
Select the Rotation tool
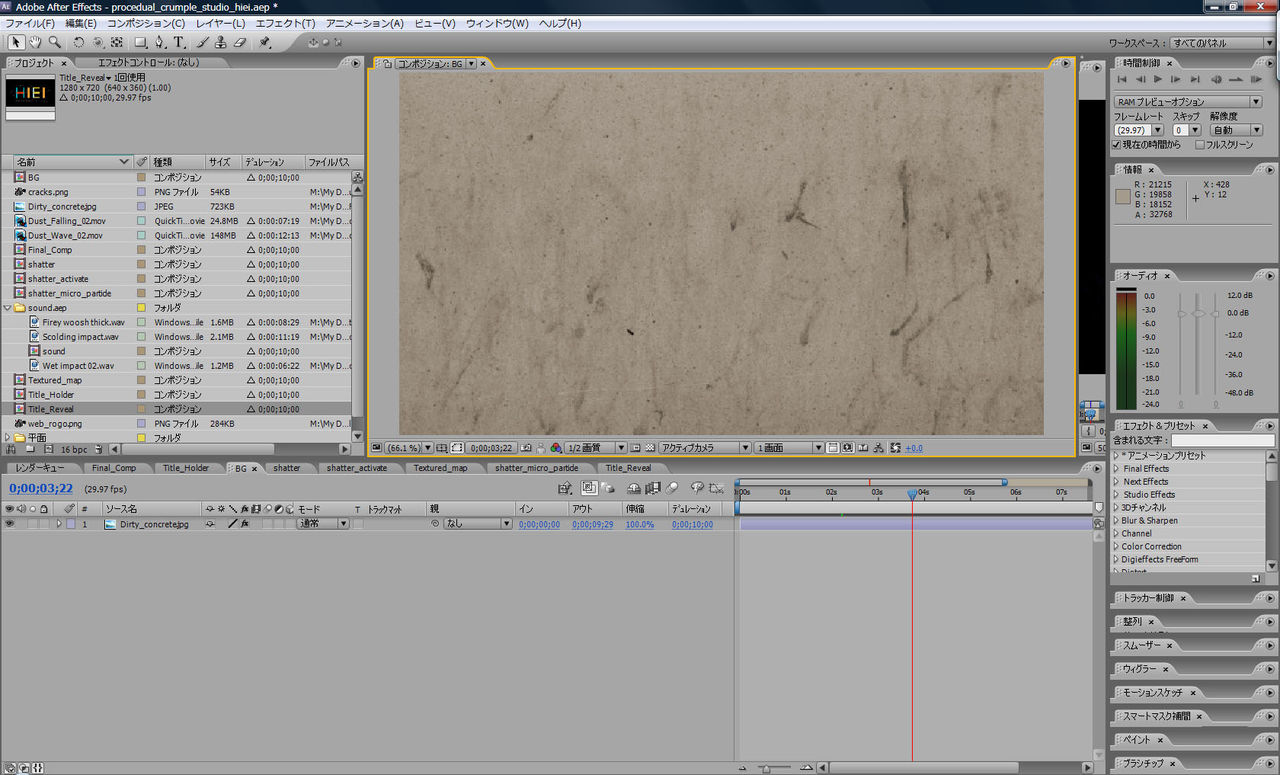click(79, 42)
